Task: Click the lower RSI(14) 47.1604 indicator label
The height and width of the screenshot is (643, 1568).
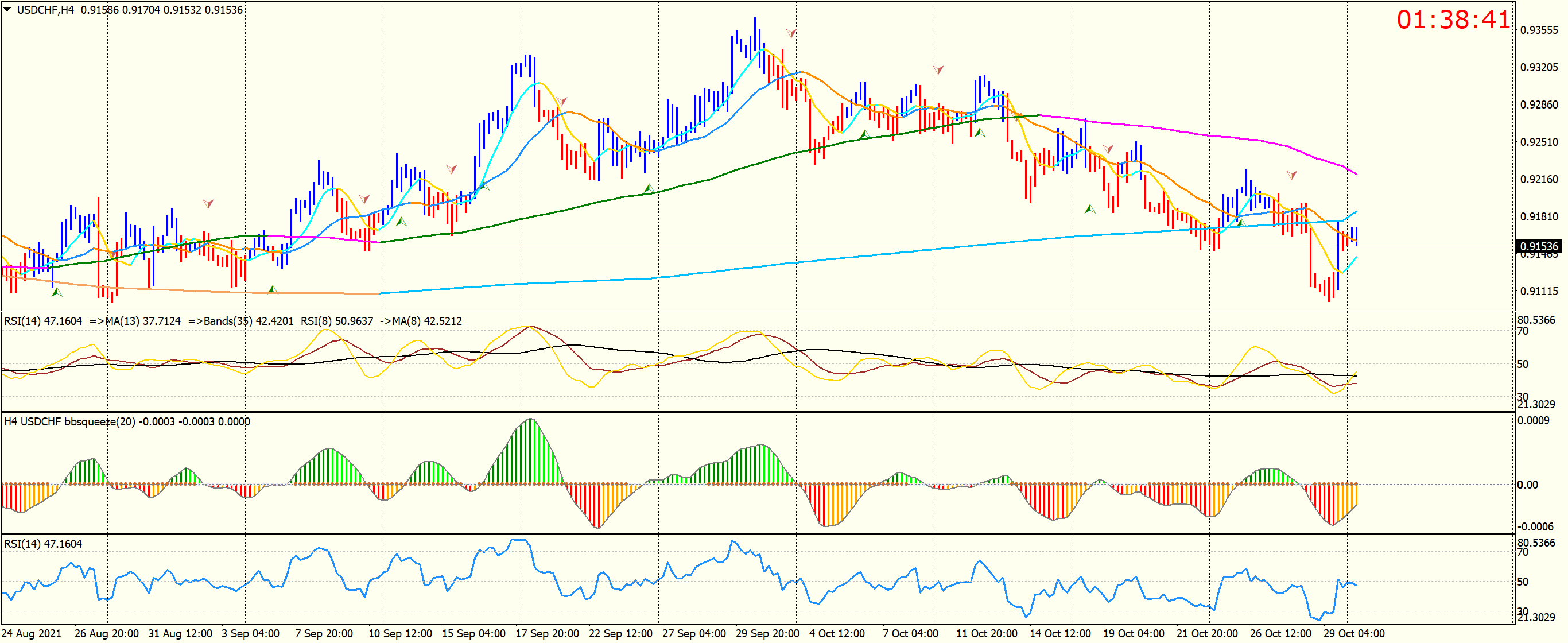Action: pyautogui.click(x=42, y=544)
